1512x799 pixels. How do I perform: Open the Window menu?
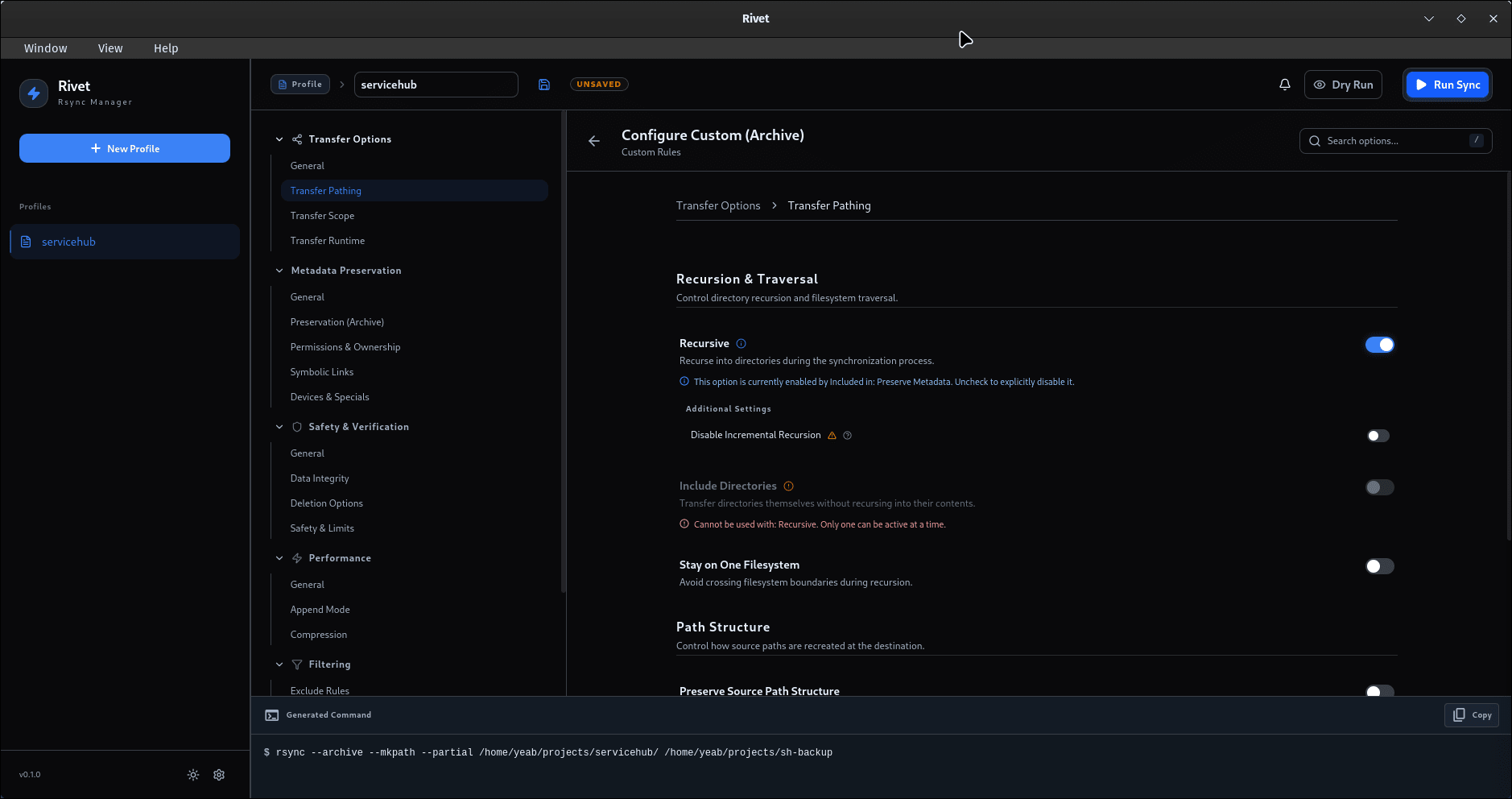[46, 48]
